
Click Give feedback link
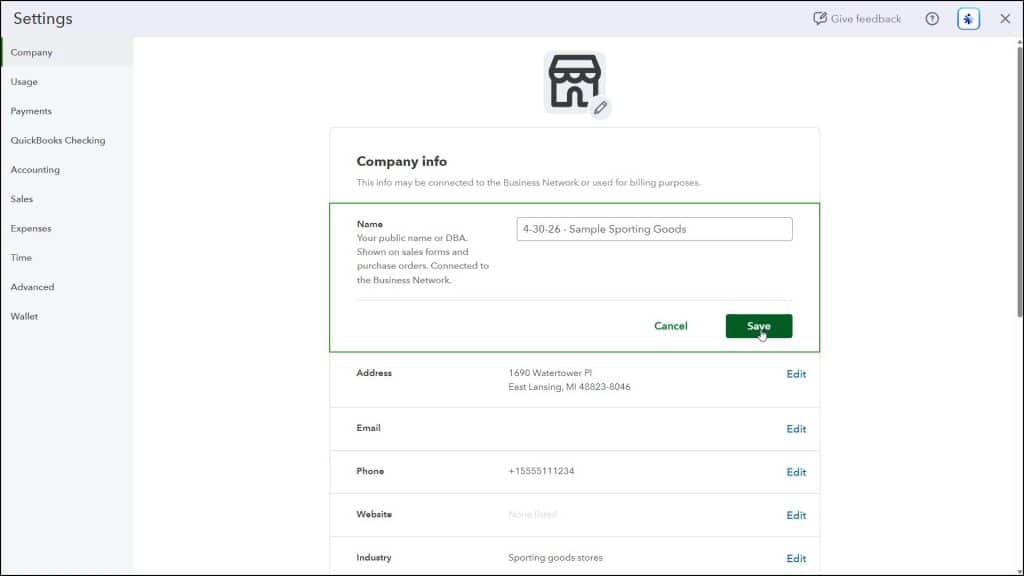coord(857,19)
